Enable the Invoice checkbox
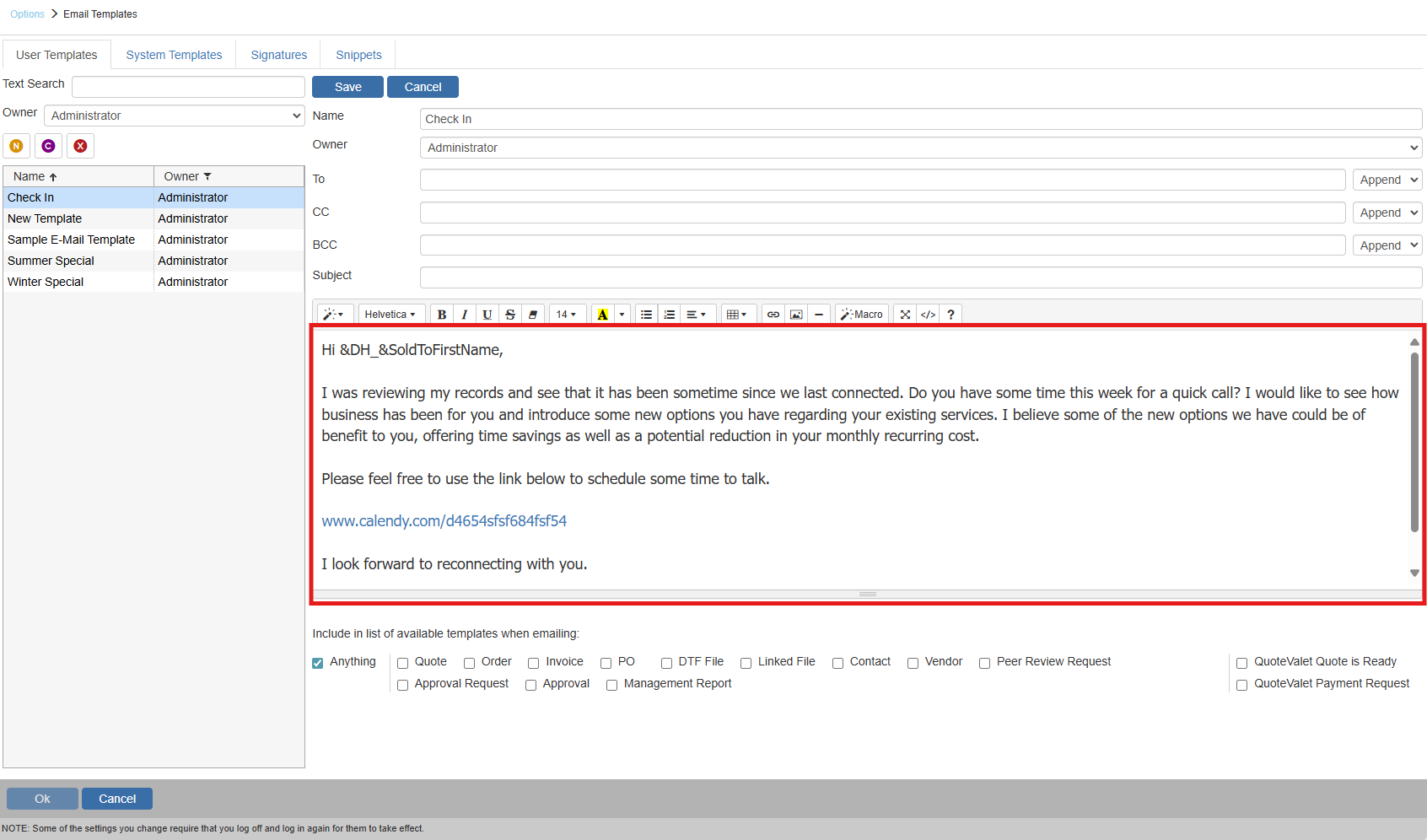The image size is (1427, 840). (534, 663)
